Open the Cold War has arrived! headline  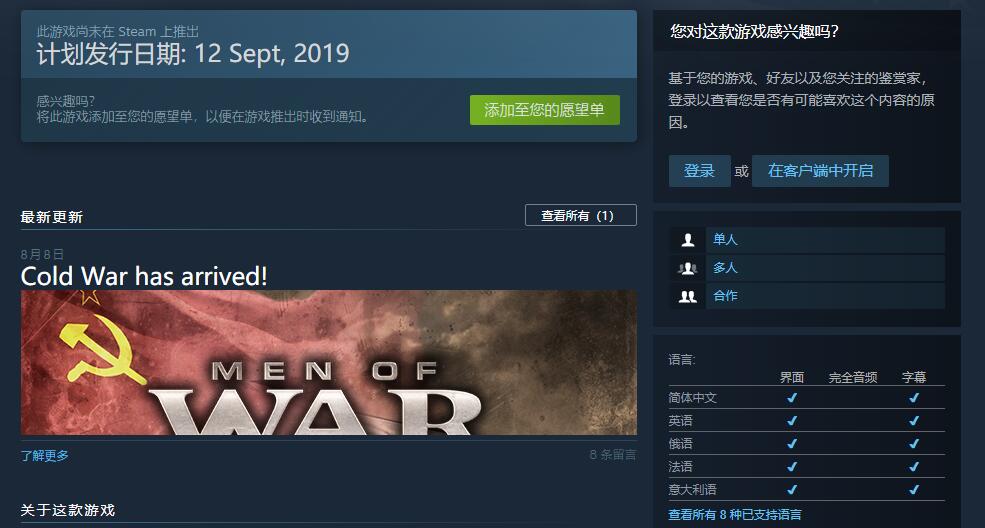pyautogui.click(x=144, y=276)
